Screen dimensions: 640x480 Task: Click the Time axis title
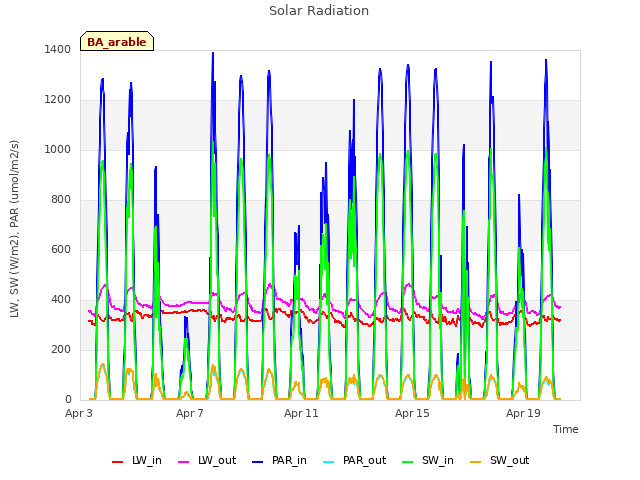[x=566, y=429]
